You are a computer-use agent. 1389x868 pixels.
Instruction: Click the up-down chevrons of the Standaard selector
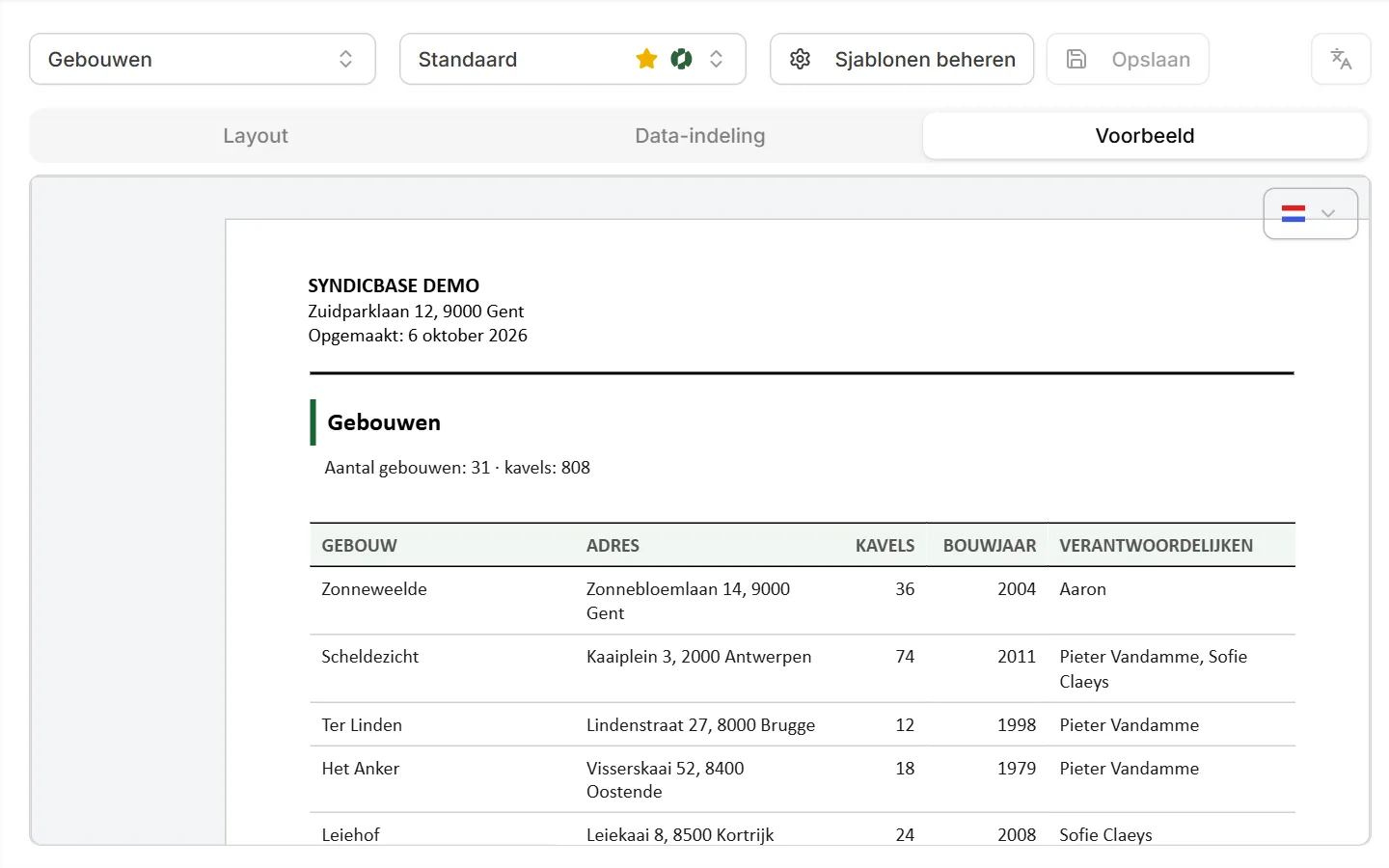[716, 59]
